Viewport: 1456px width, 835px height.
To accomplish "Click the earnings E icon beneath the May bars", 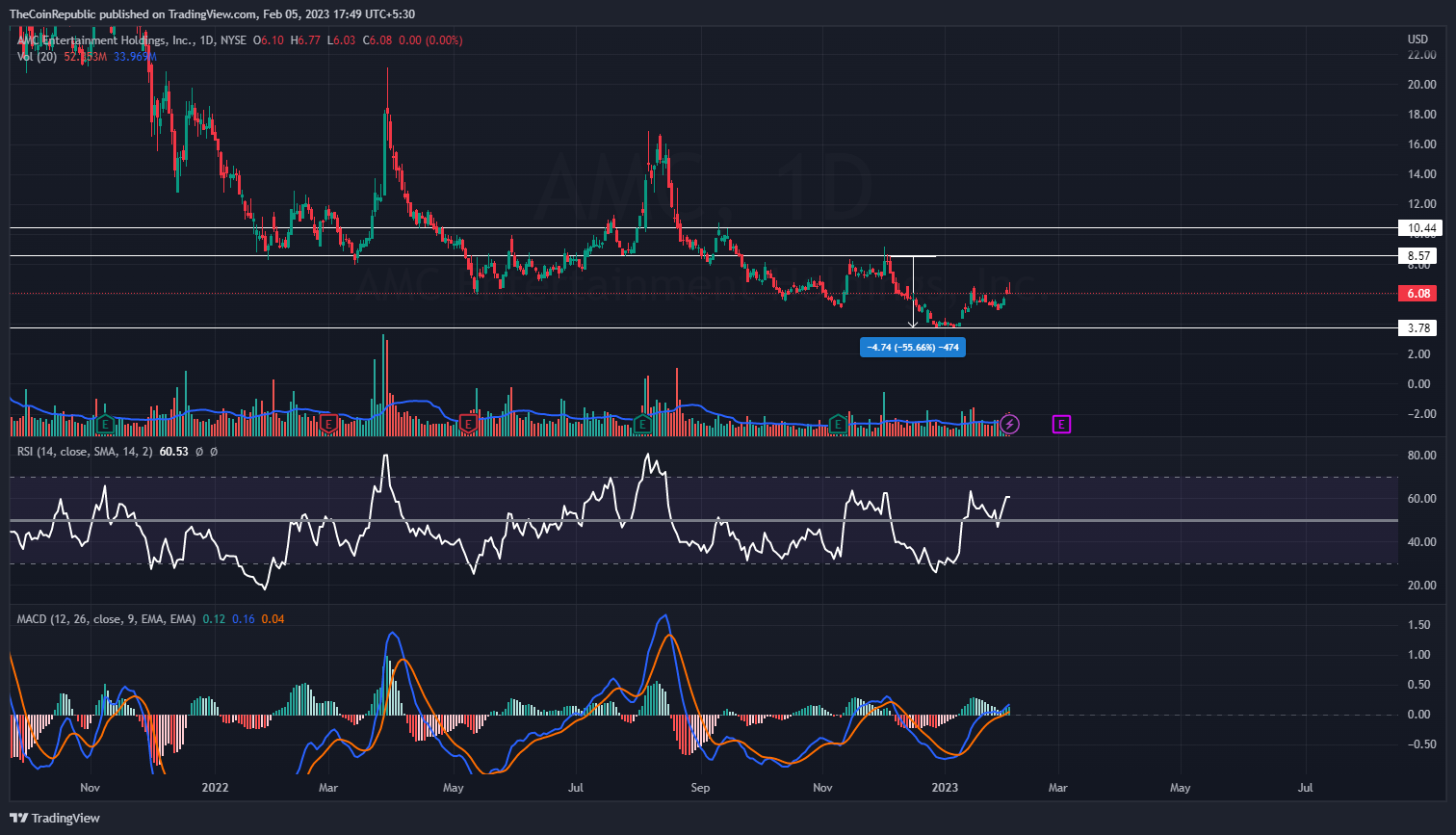I will point(469,423).
